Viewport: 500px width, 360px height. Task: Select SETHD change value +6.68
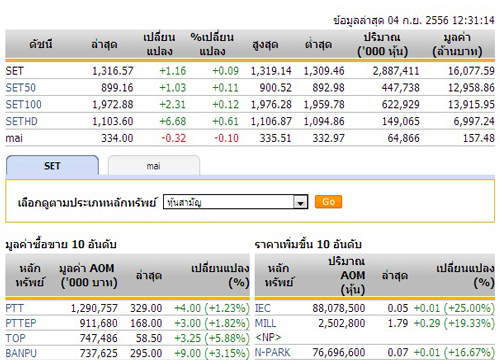coord(173,121)
